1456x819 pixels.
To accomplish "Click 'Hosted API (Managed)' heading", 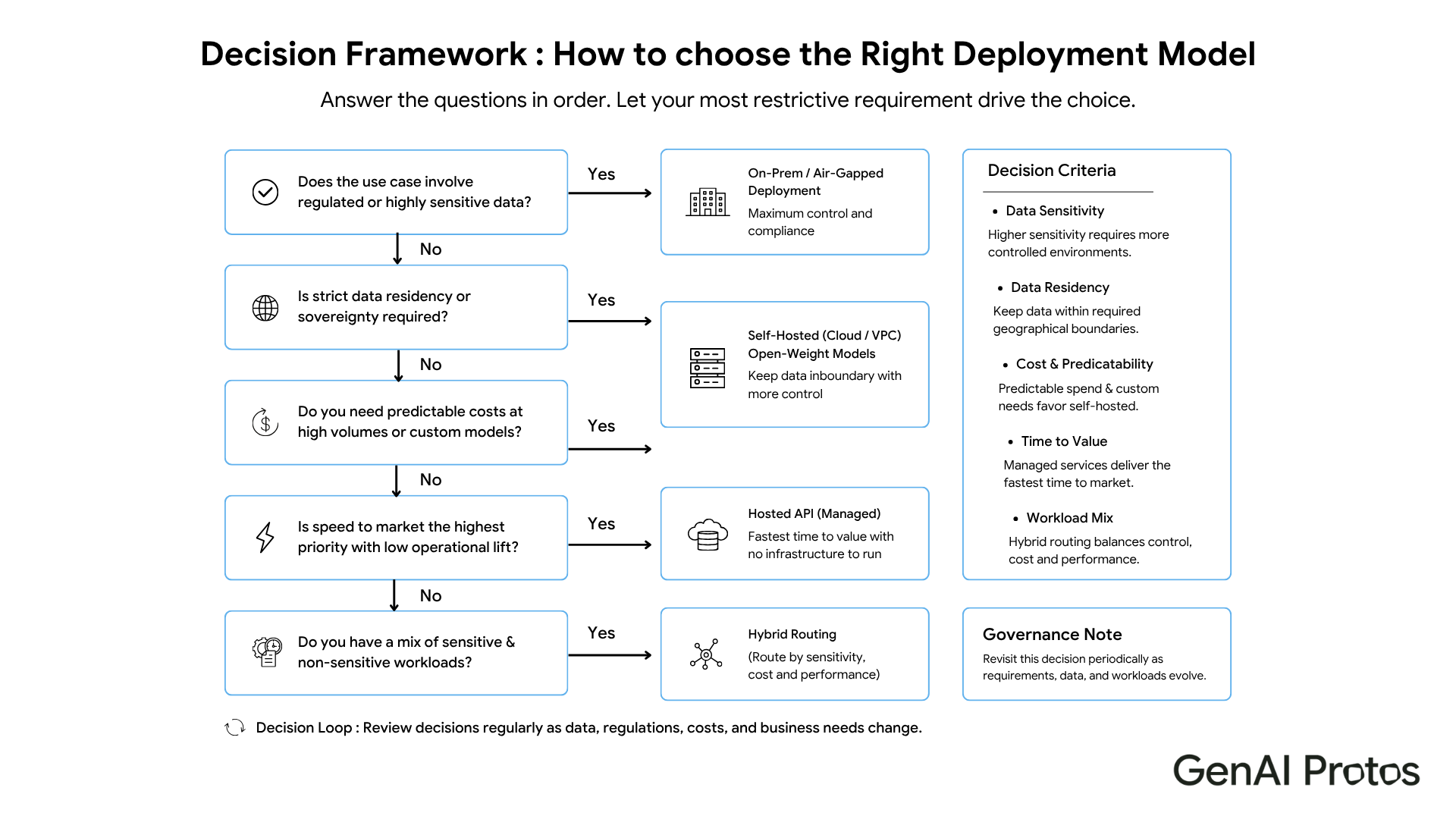I will coord(814,513).
